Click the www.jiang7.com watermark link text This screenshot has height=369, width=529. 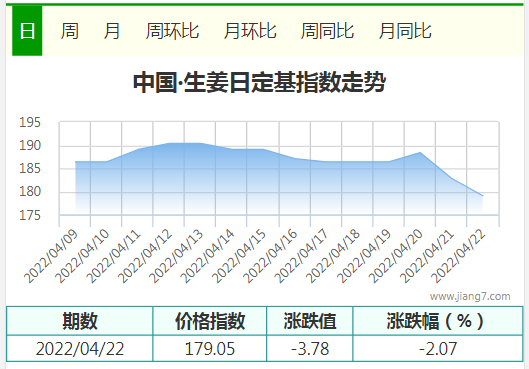point(470,296)
